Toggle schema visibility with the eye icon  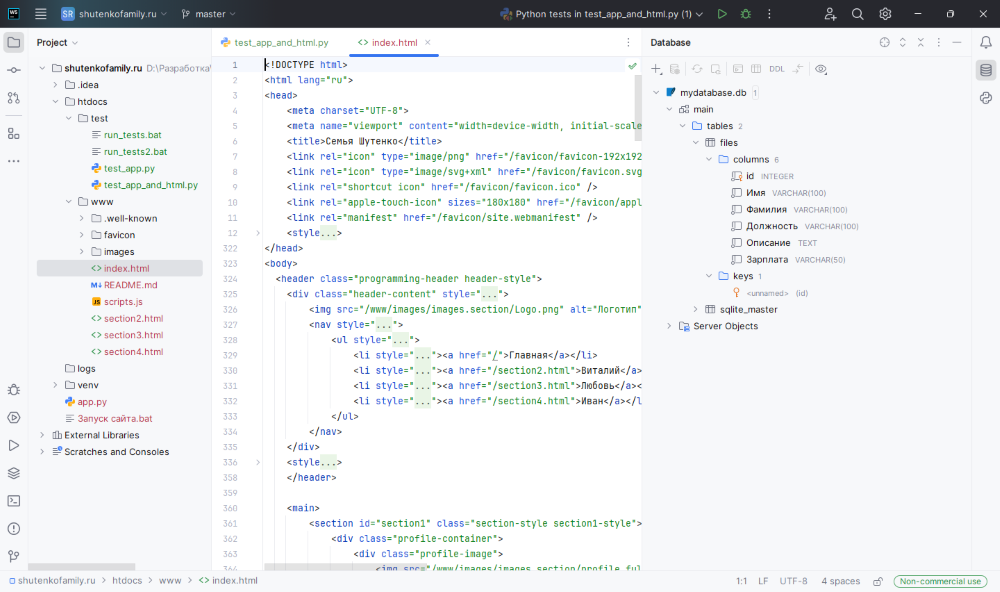[x=820, y=68]
